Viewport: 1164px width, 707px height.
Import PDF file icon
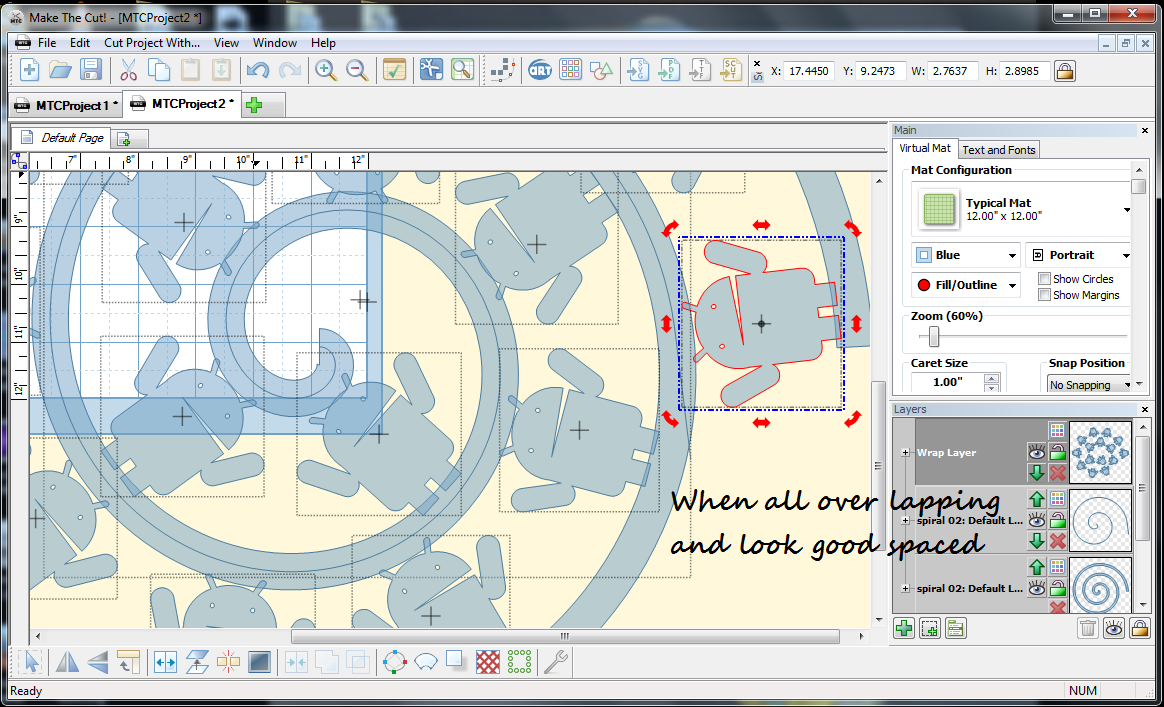point(669,71)
